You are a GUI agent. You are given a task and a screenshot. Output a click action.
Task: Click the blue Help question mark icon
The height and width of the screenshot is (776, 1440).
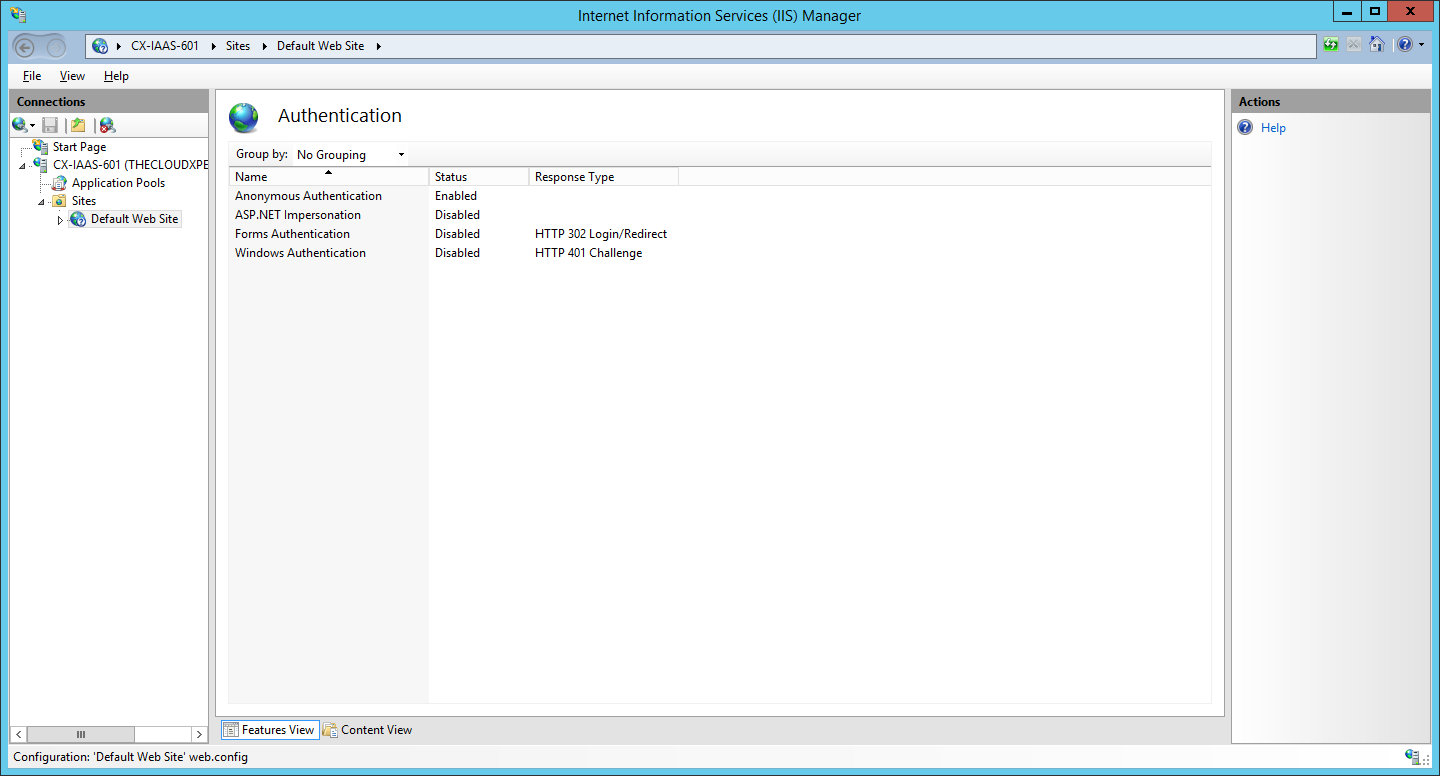click(x=1404, y=45)
